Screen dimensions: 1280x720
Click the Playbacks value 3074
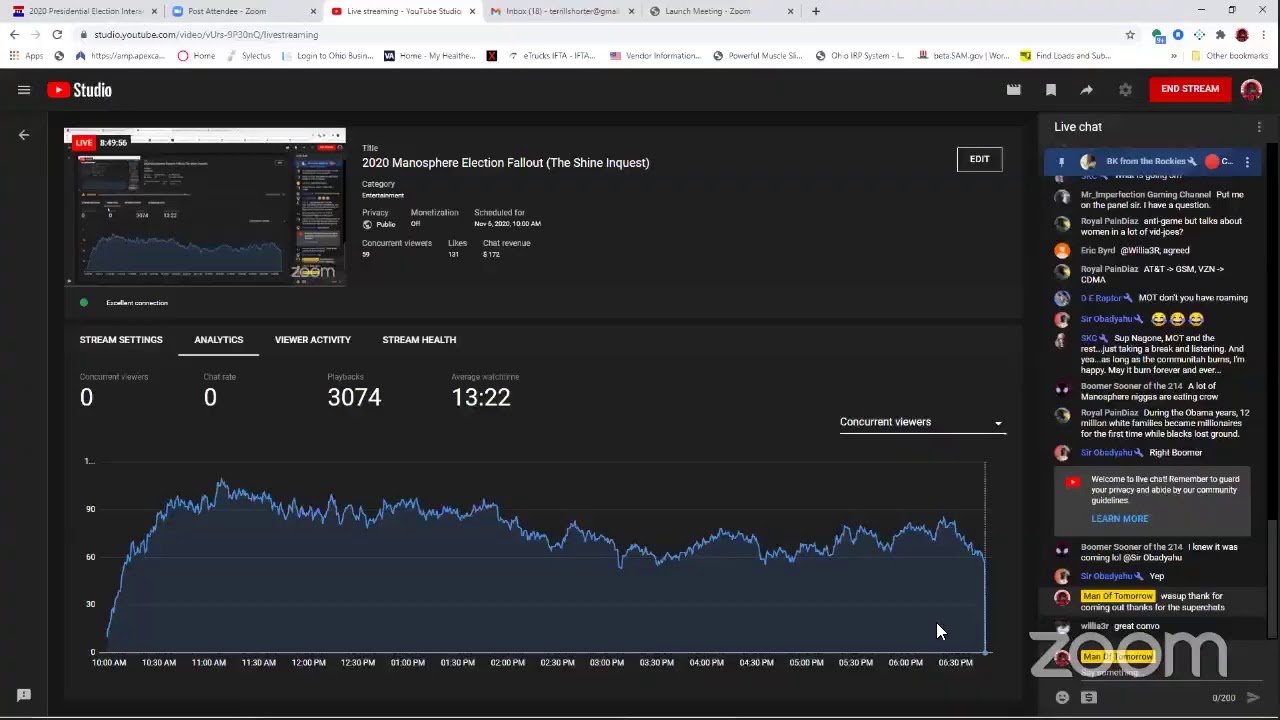point(354,397)
